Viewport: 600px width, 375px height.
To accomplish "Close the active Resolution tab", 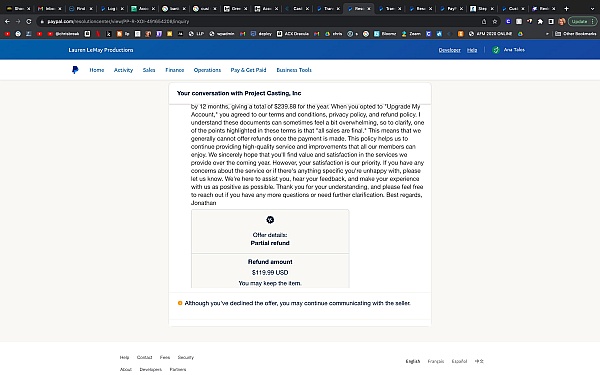I will point(369,8).
